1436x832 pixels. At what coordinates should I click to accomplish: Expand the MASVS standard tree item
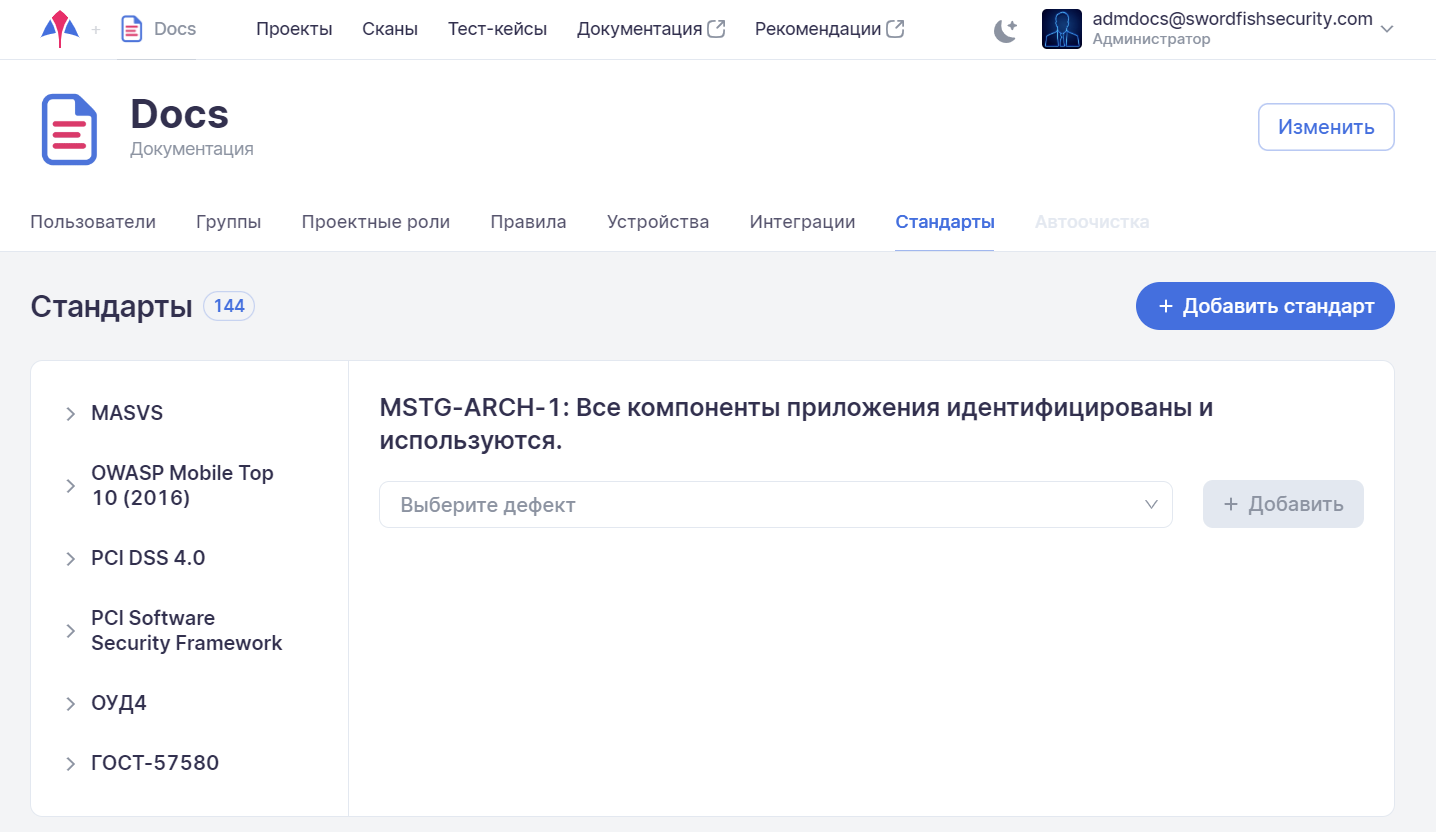[x=70, y=414]
